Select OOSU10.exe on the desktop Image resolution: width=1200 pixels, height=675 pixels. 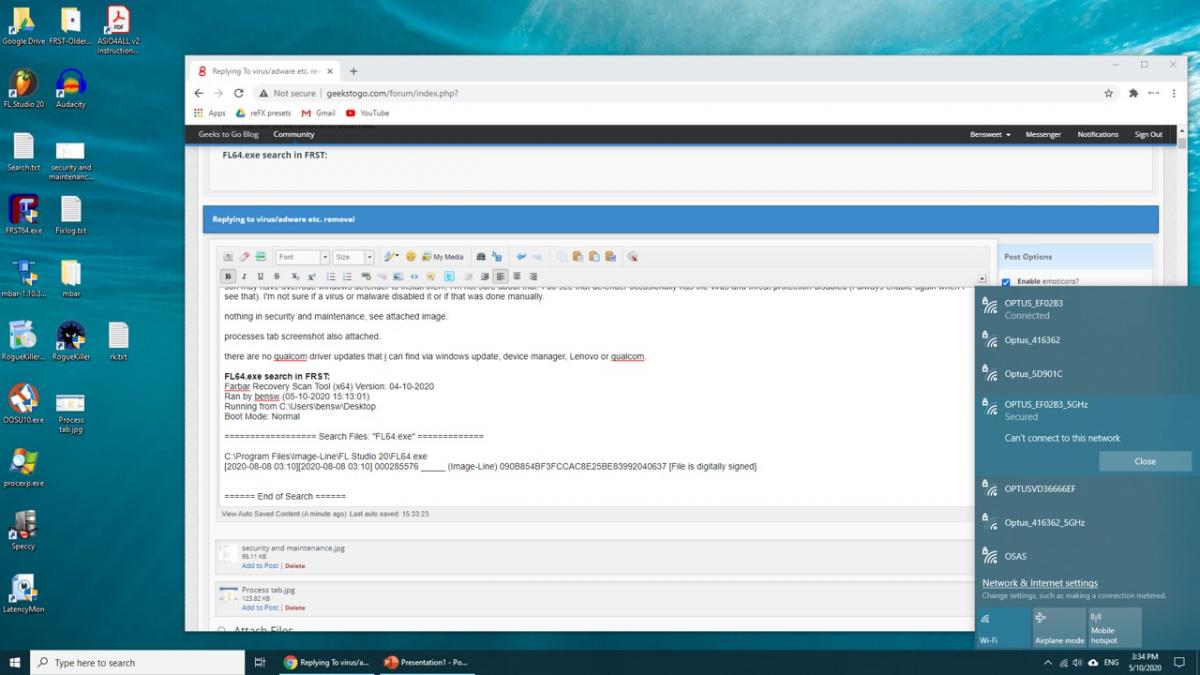[23, 403]
